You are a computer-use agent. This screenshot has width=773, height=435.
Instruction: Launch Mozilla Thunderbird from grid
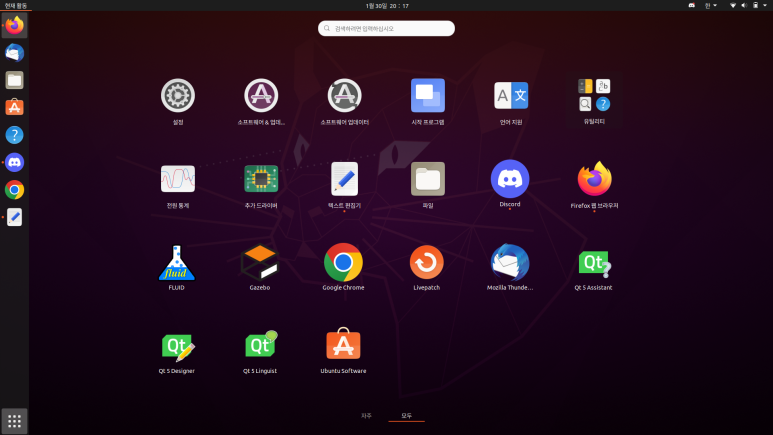(x=510, y=262)
